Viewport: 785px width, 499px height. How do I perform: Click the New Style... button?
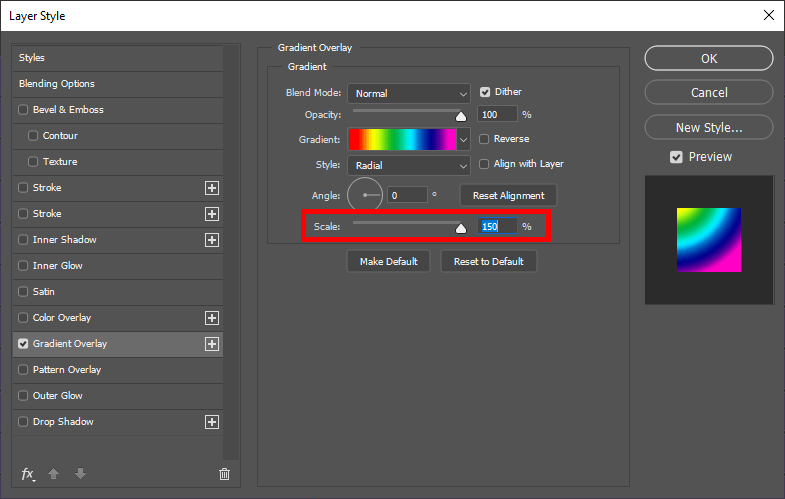[709, 128]
